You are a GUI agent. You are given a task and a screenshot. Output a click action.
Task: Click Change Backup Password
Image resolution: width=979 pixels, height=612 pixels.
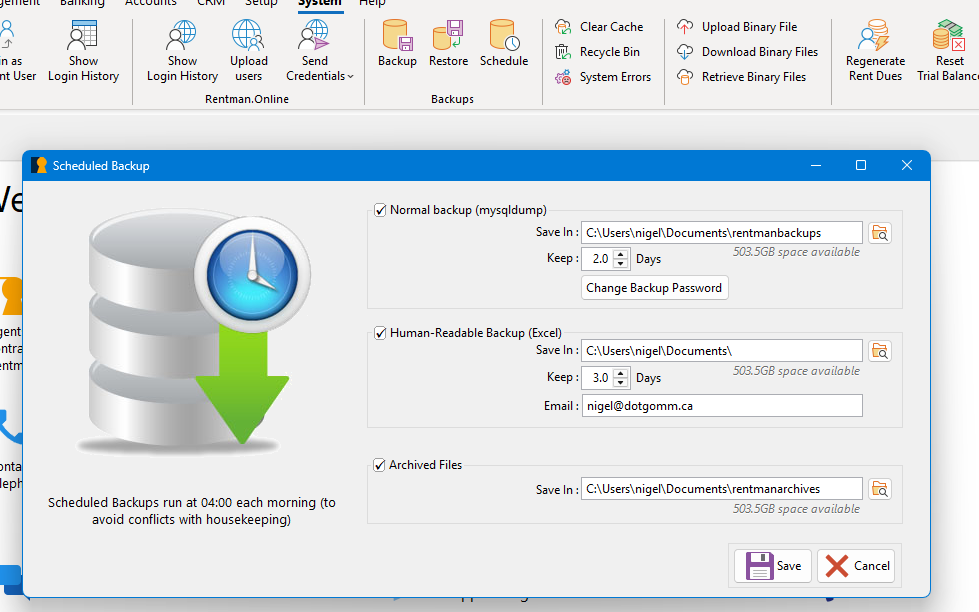654,287
